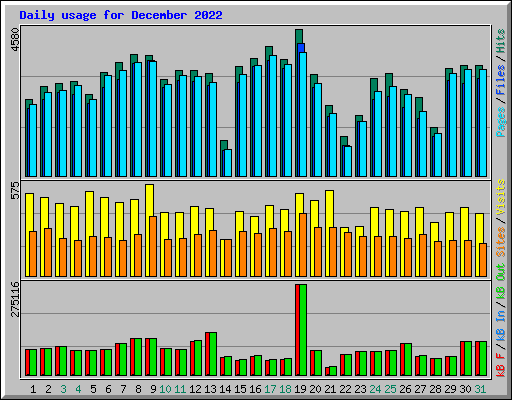This screenshot has width=512, height=400.
Task: Click day 24 on the x-axis
Action: point(375,389)
